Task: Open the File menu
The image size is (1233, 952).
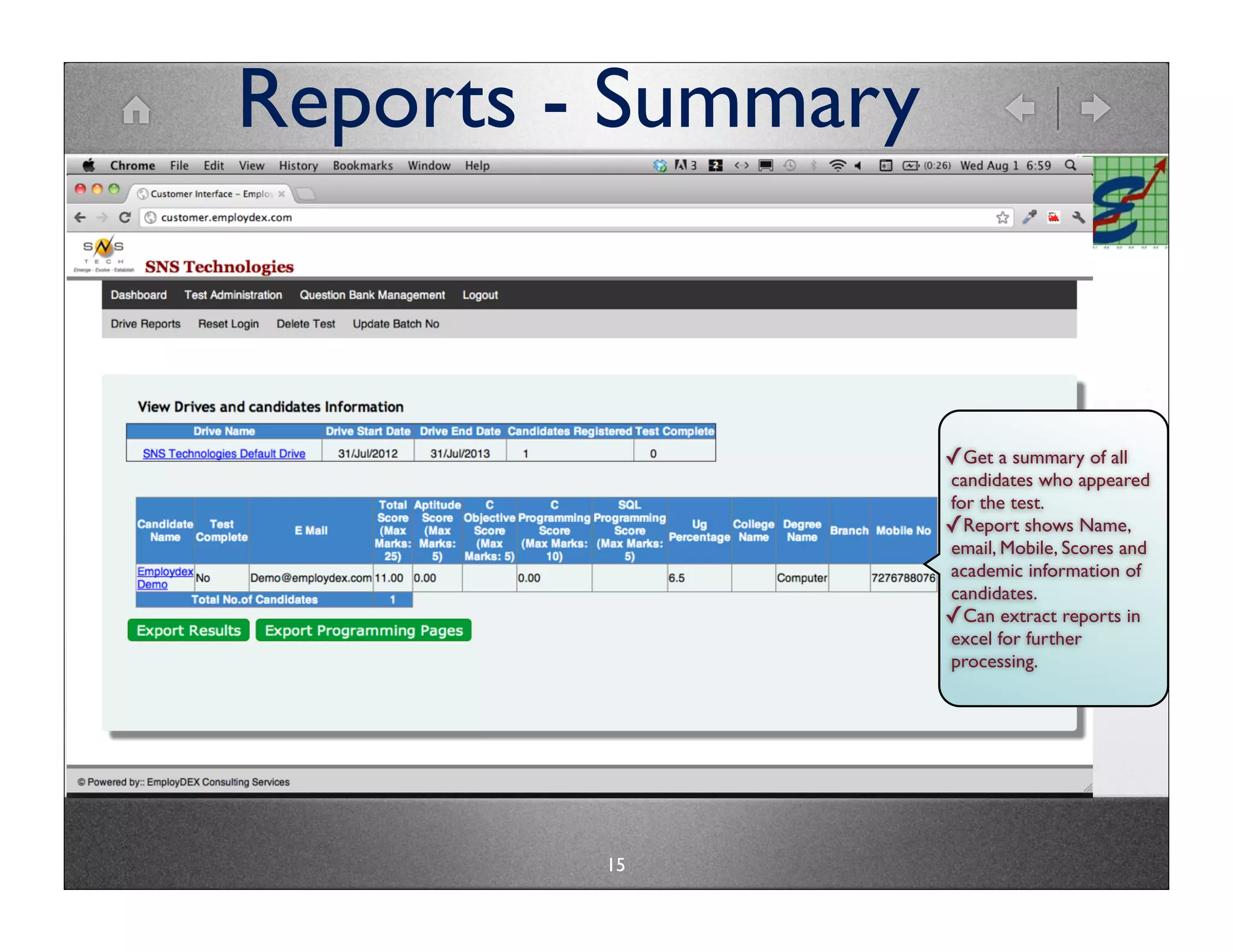Action: (x=179, y=165)
